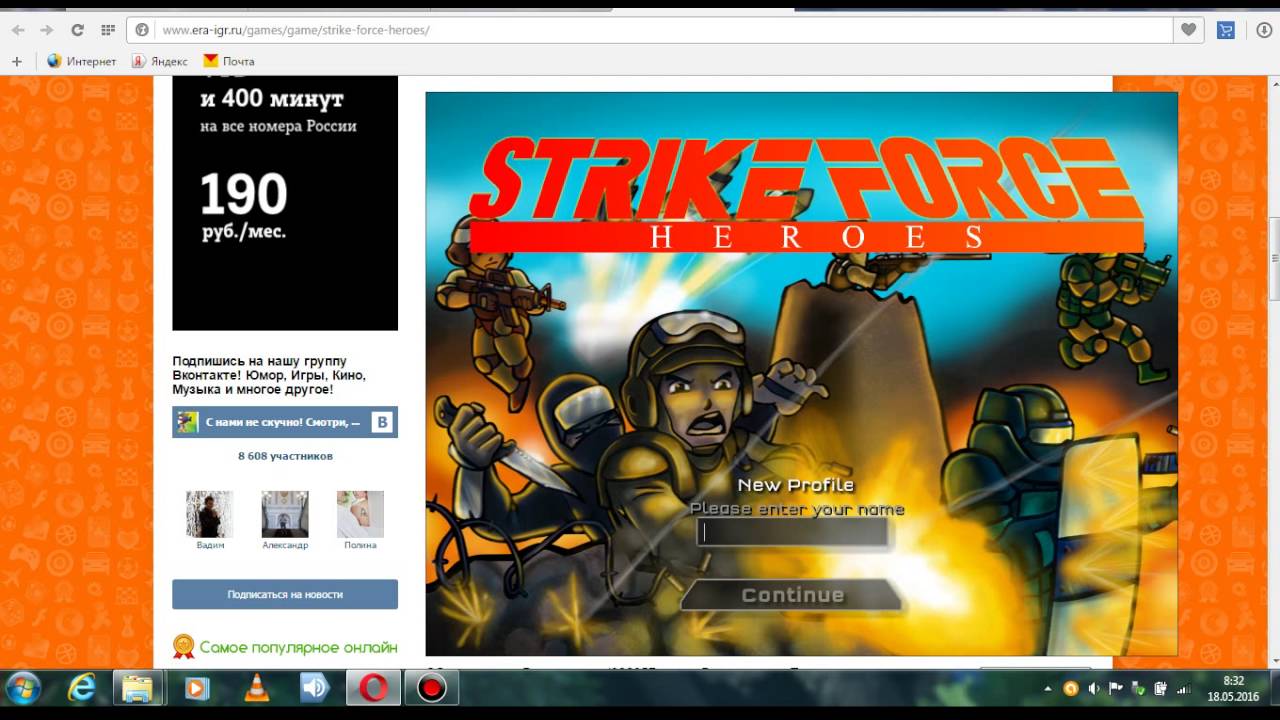Click the site info globe in address bar
The width and height of the screenshot is (1280, 720).
pyautogui.click(x=142, y=30)
